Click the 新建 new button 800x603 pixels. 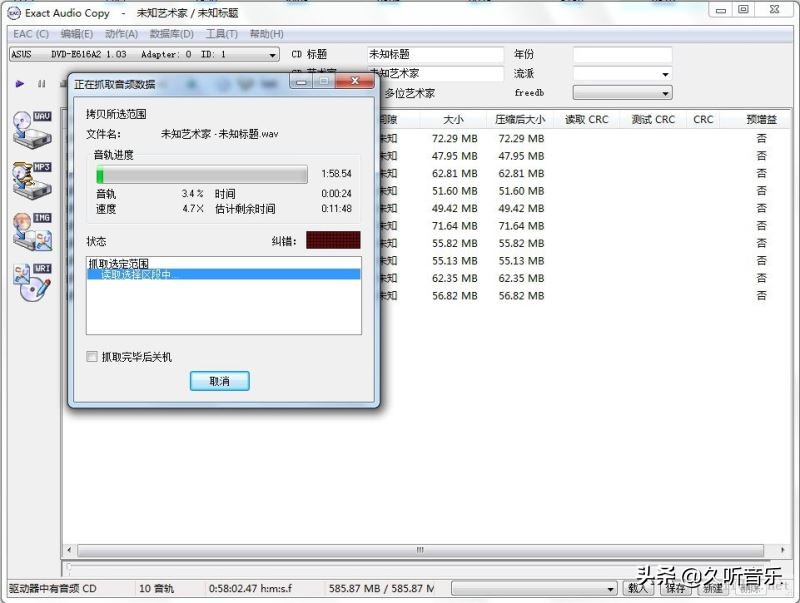coord(713,588)
